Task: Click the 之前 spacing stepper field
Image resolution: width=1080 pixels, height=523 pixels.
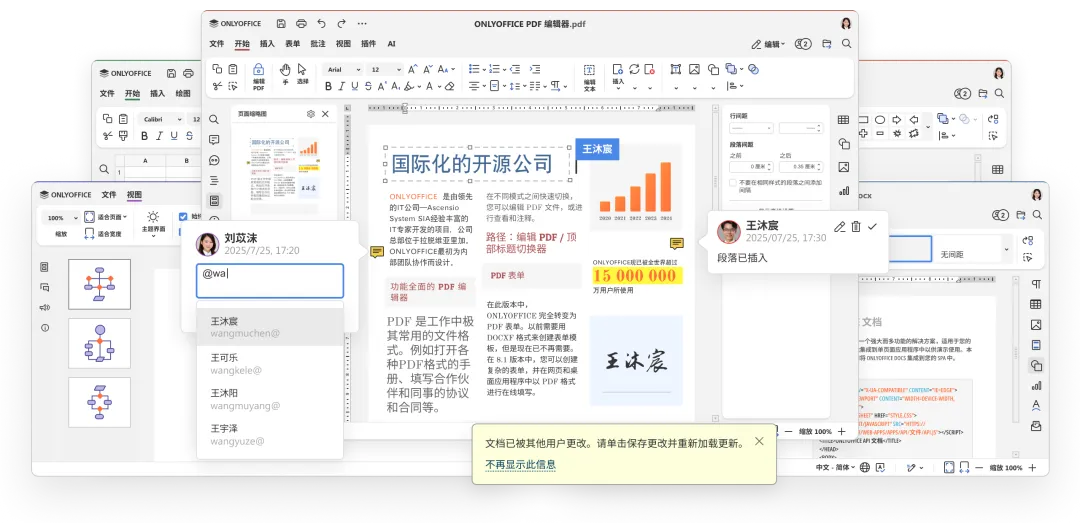Action: [751, 167]
